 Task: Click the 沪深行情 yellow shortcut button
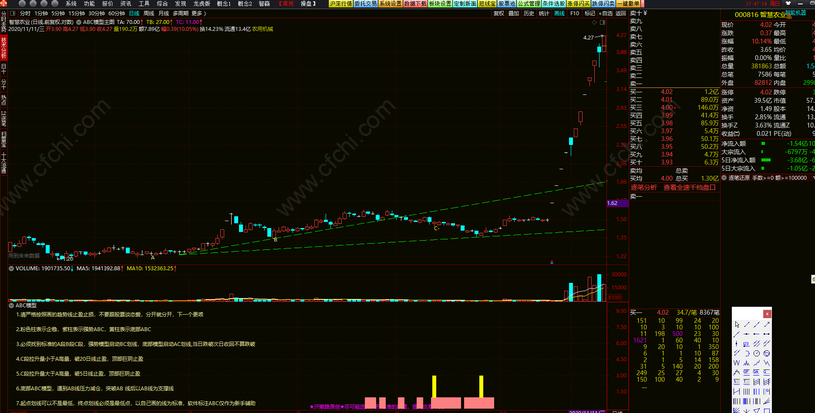tap(341, 4)
